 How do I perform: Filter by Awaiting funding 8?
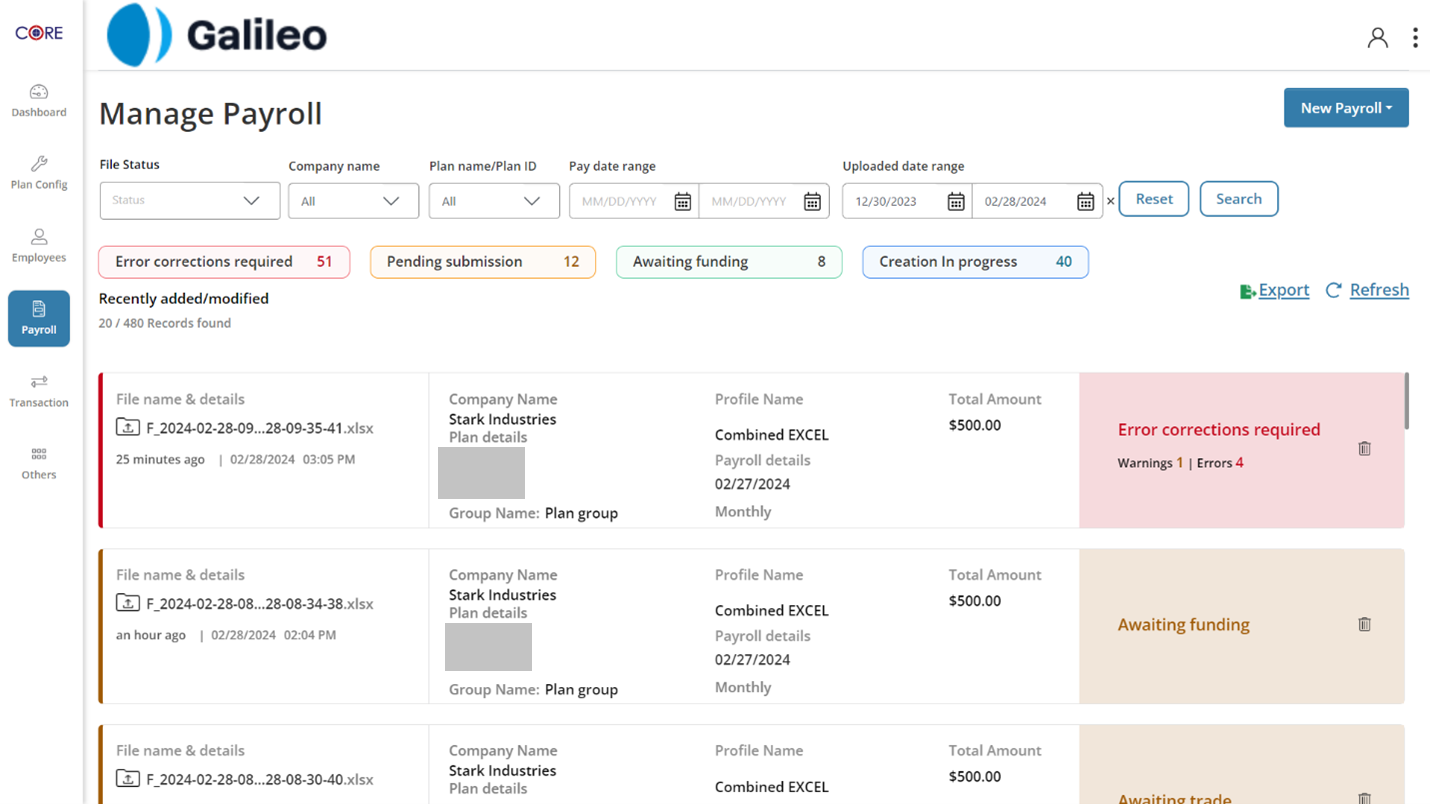tap(729, 262)
